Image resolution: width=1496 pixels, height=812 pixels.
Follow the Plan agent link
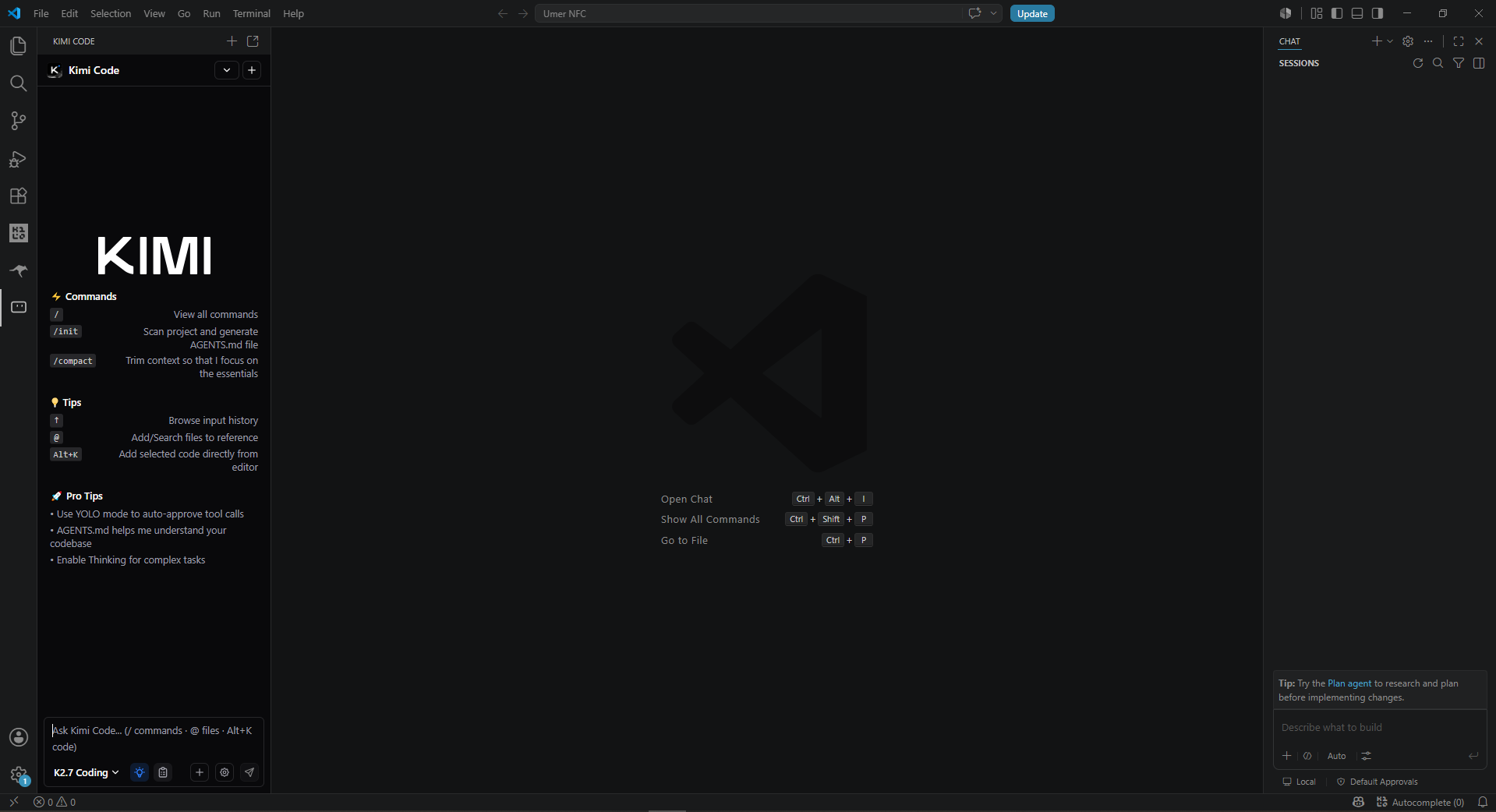click(x=1349, y=683)
